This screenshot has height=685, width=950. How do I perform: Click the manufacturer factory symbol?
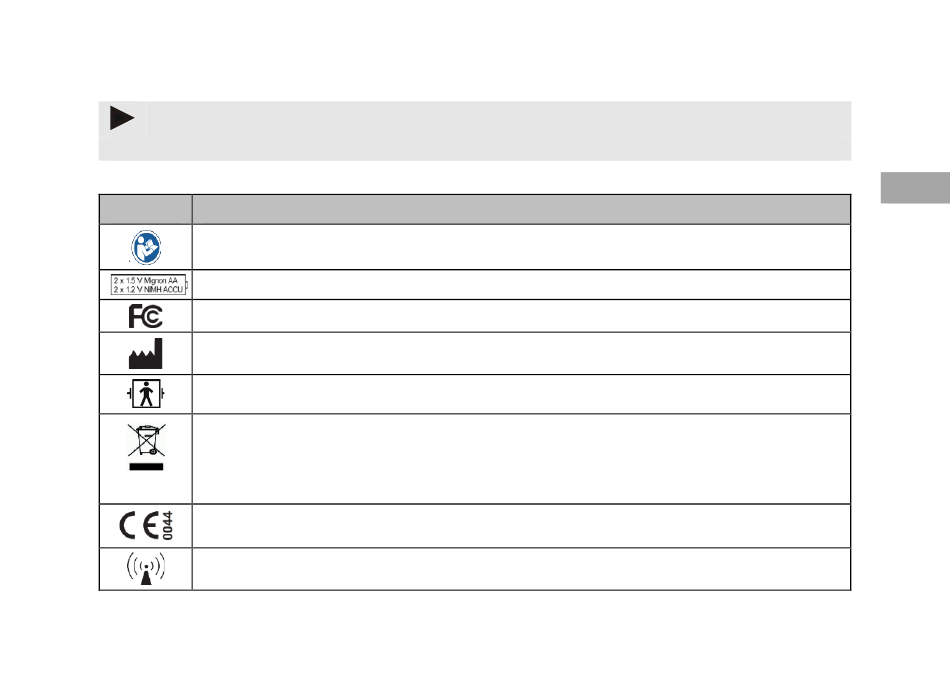point(145,354)
